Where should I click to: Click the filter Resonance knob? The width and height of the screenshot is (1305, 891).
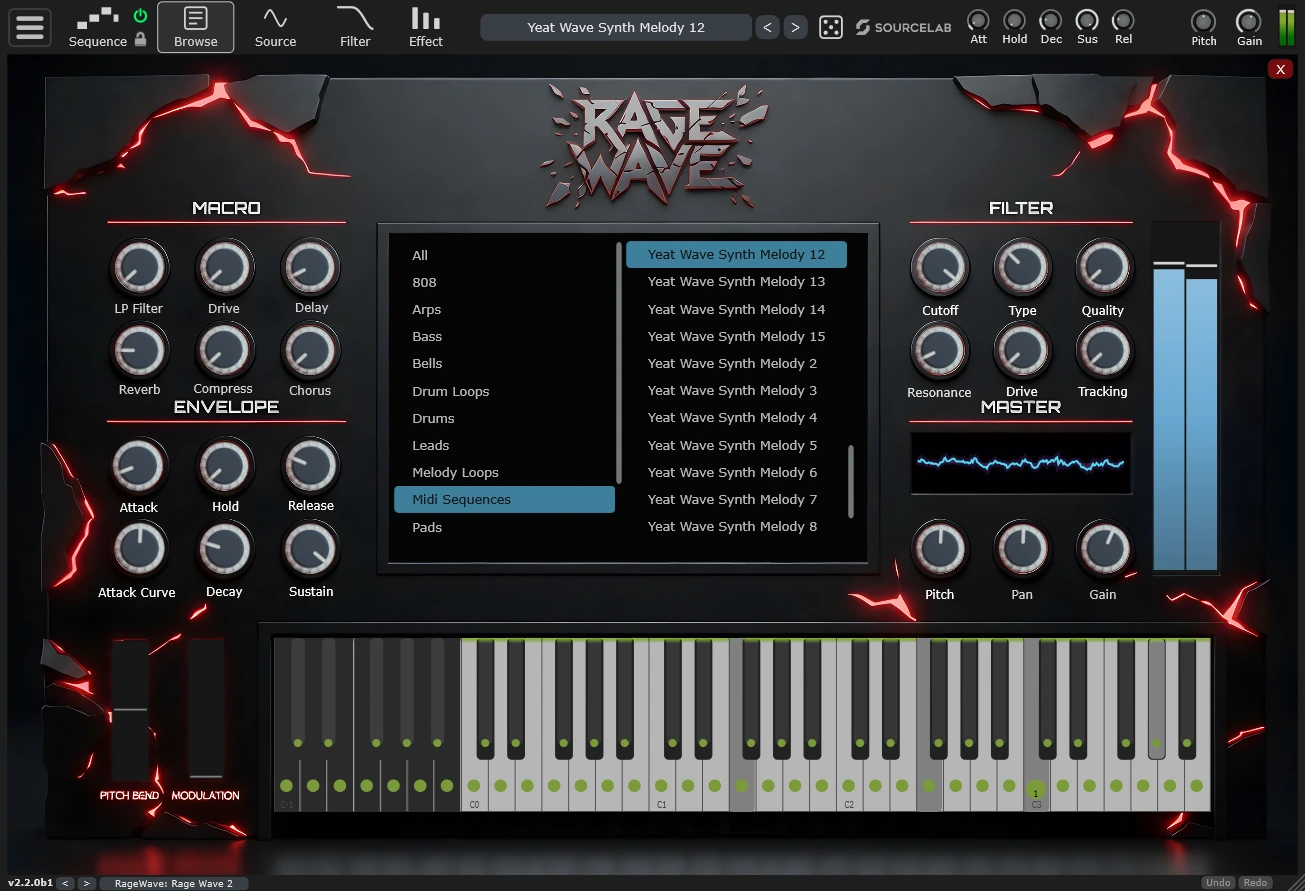point(939,351)
